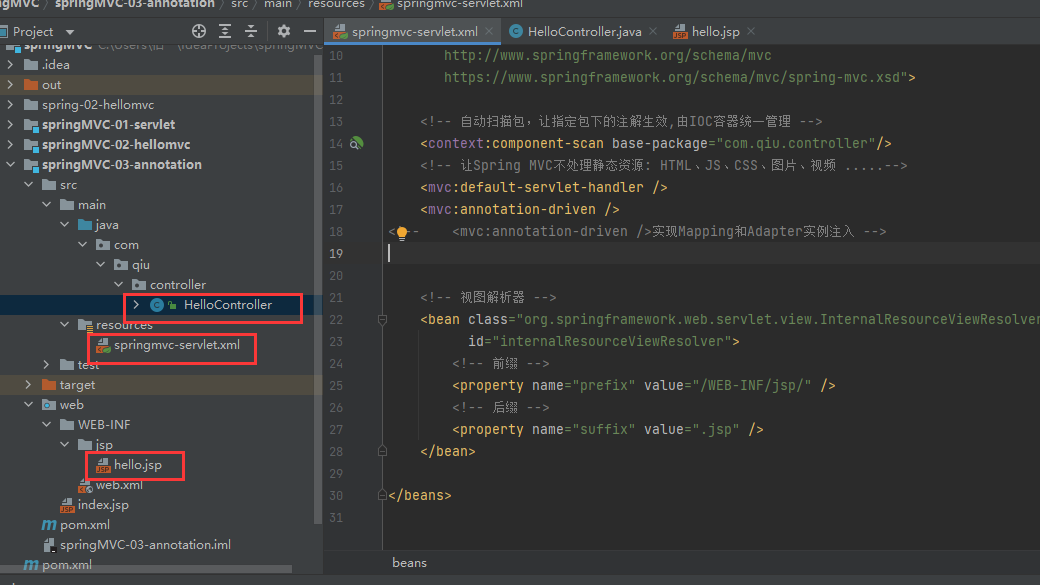Select the root pom.xml at tree bottom
Screen dimensions: 1040x585
(66, 564)
